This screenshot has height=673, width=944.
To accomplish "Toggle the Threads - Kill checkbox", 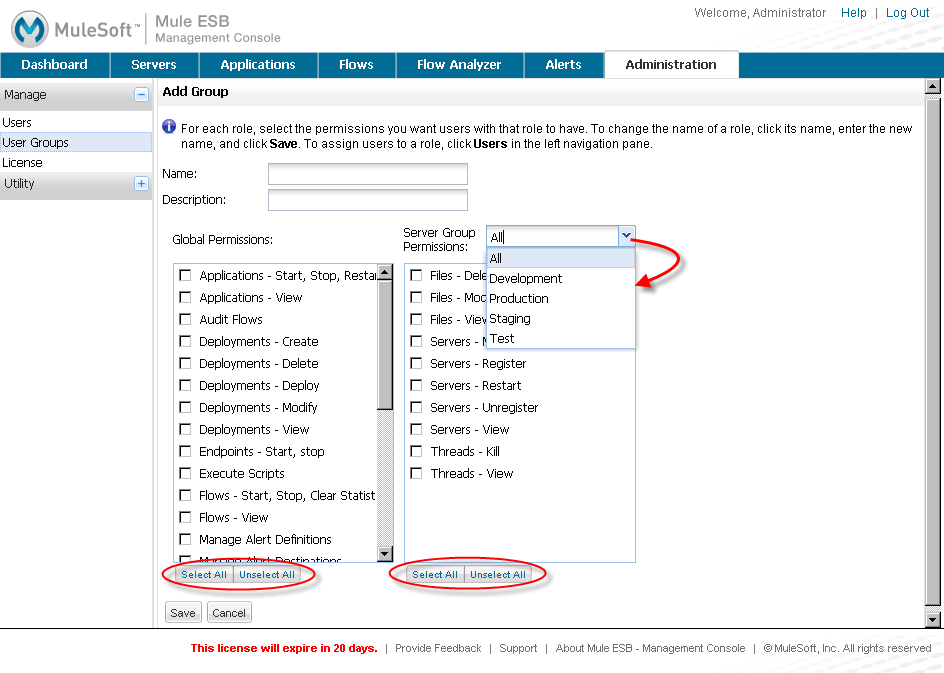I will pos(416,452).
